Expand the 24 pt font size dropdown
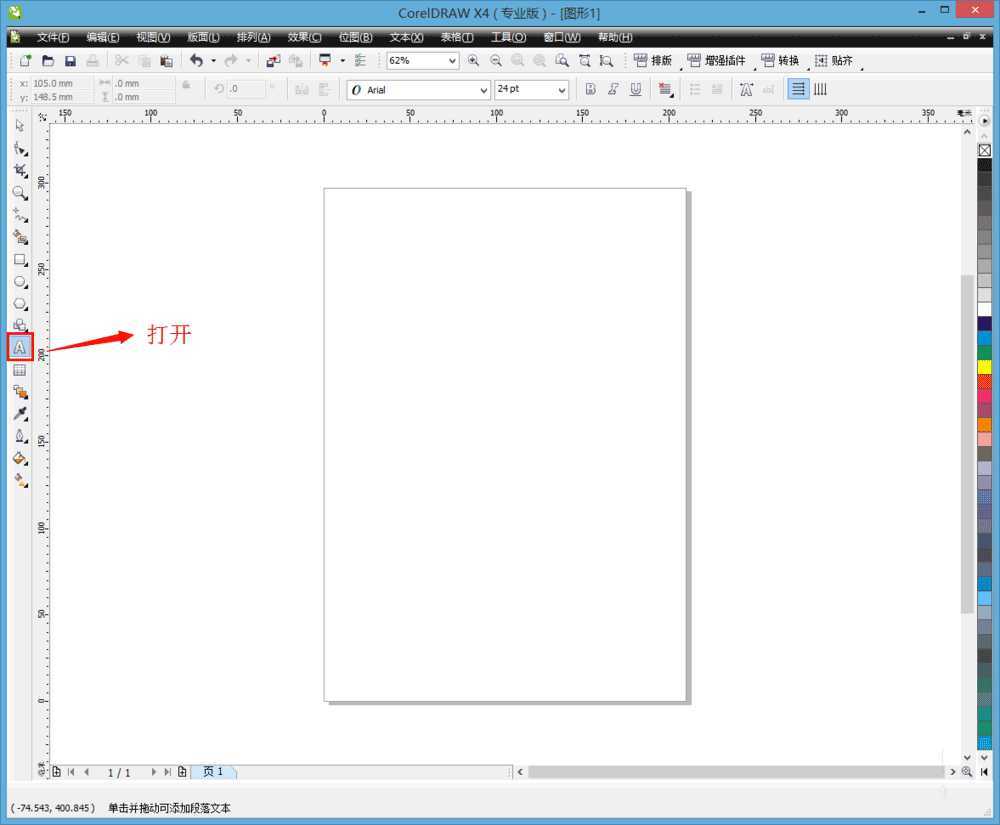Screen dimensions: 1000x825 [561, 90]
